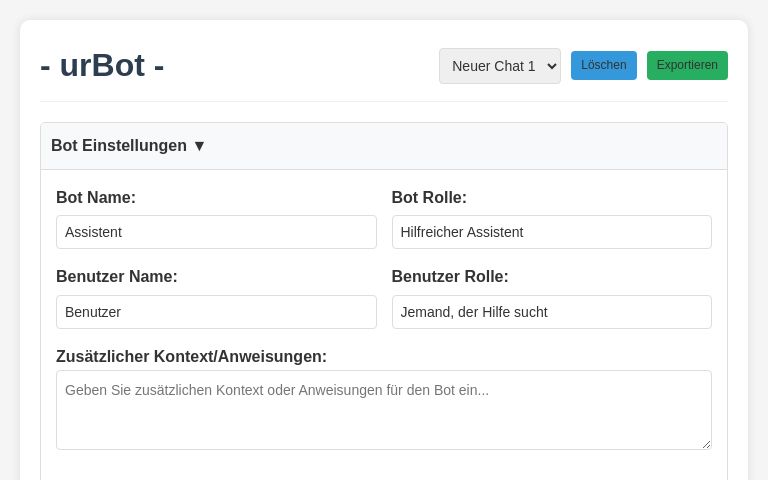This screenshot has height=480, width=768.
Task: Click the textarea resize handle corner
Action: 706,444
